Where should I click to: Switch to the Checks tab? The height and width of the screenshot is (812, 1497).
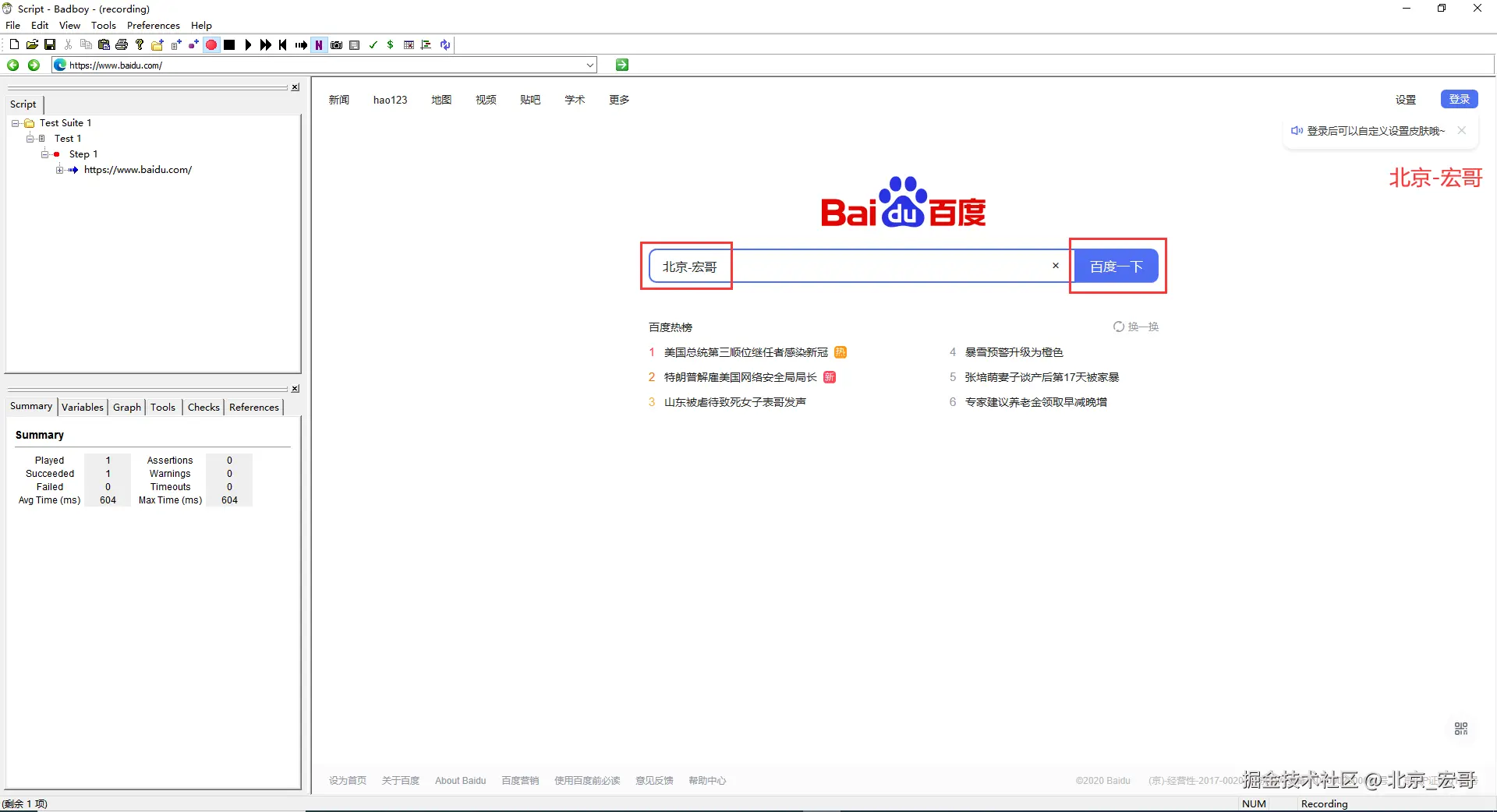click(203, 408)
